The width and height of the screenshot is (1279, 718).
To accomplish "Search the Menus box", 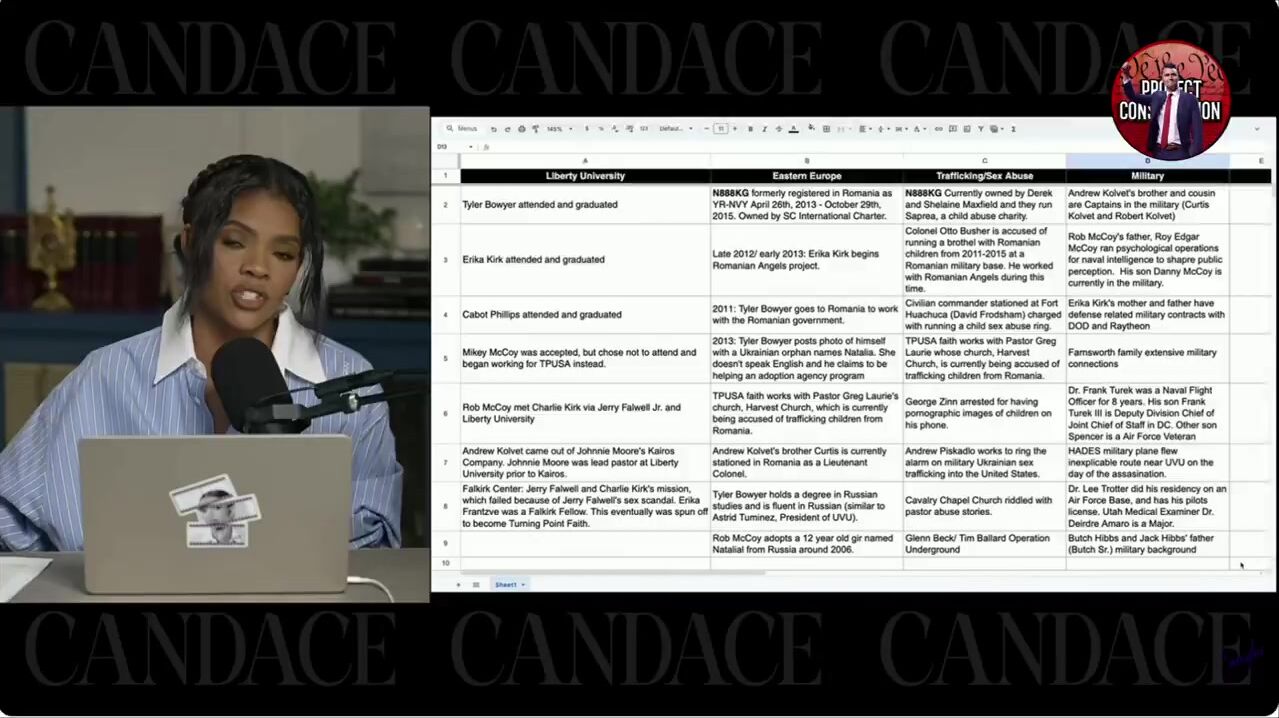I will (466, 129).
